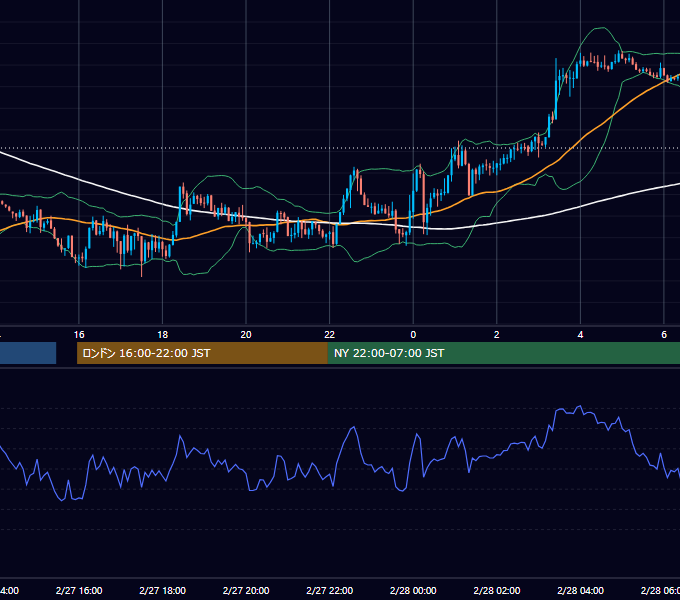
Task: Click the 2/28 02:00 date label
Action: click(497, 590)
